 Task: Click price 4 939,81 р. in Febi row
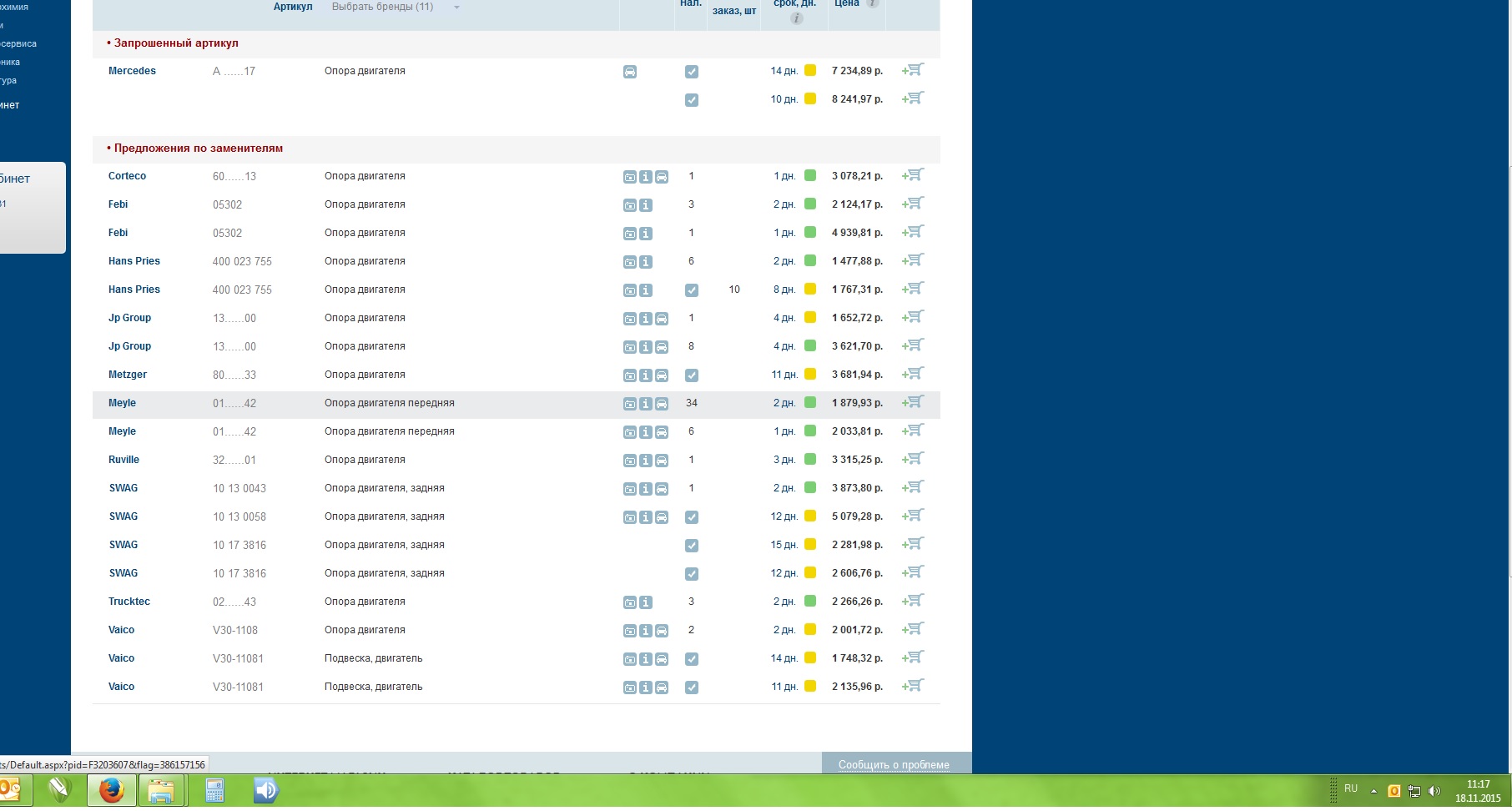click(857, 233)
